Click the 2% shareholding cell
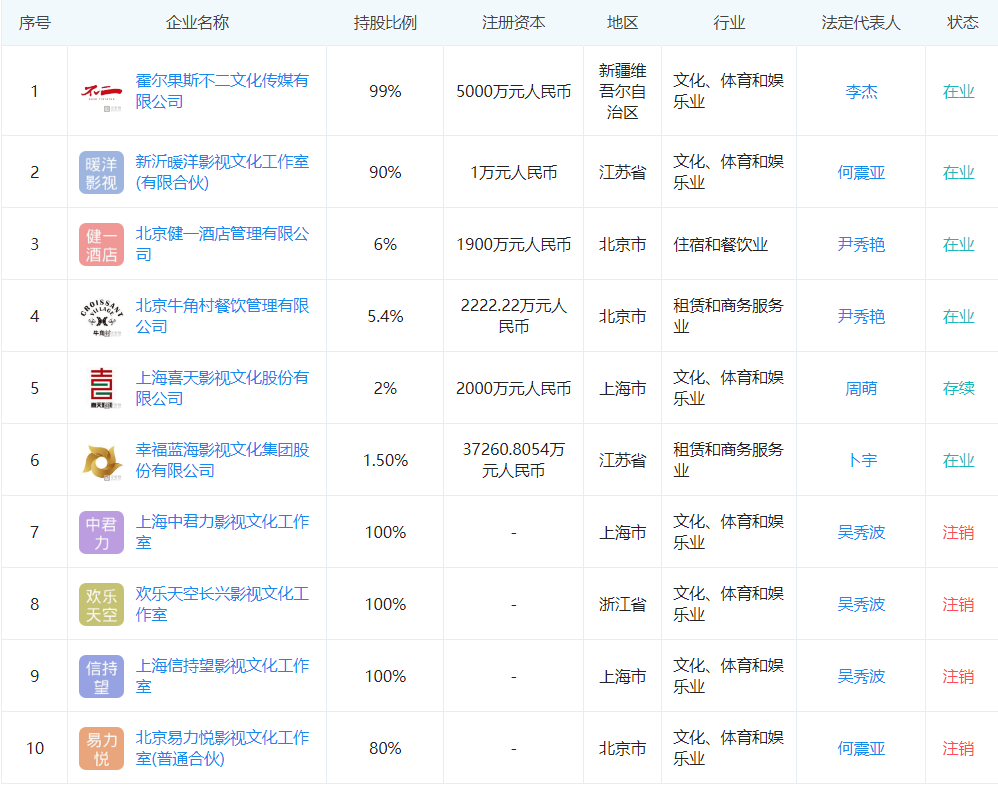The width and height of the screenshot is (998, 785). [385, 388]
